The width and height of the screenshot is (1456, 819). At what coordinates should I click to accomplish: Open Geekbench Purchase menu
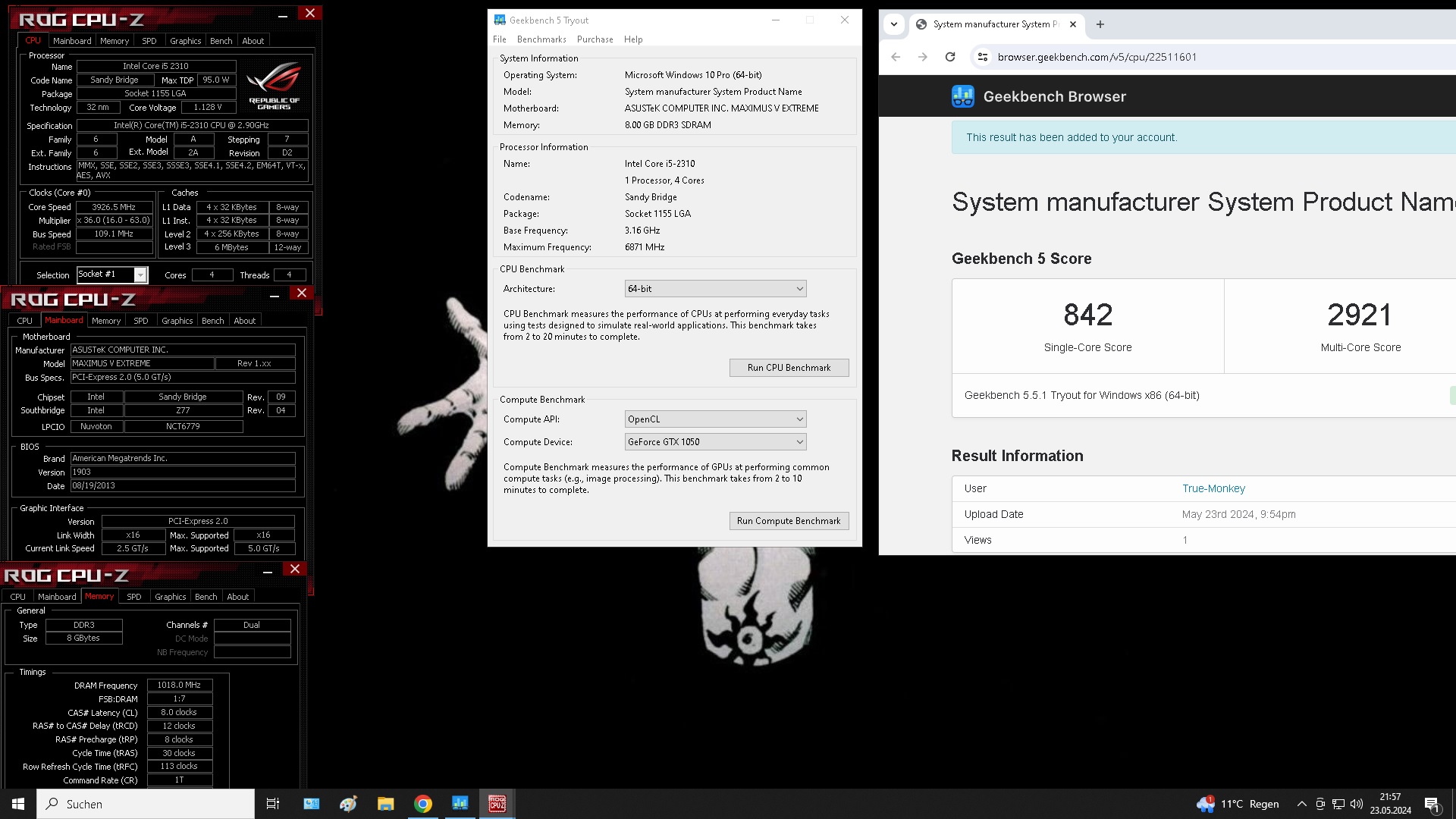(x=595, y=39)
